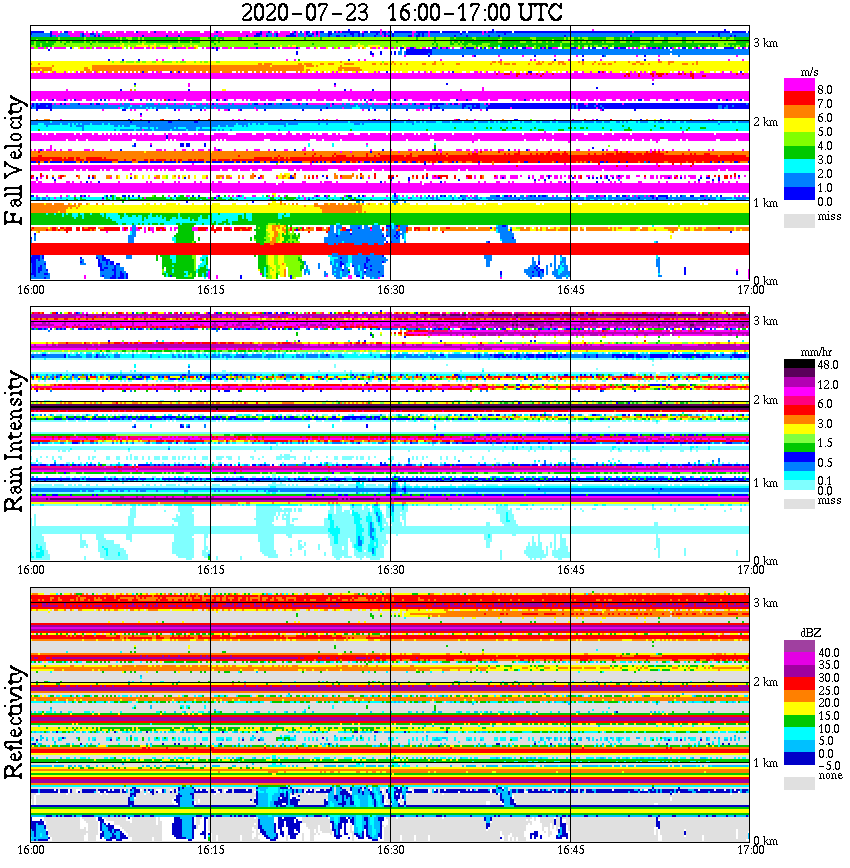
Task: Select the green 1.5 swatch in mm/hr legend
Action: [x=799, y=447]
